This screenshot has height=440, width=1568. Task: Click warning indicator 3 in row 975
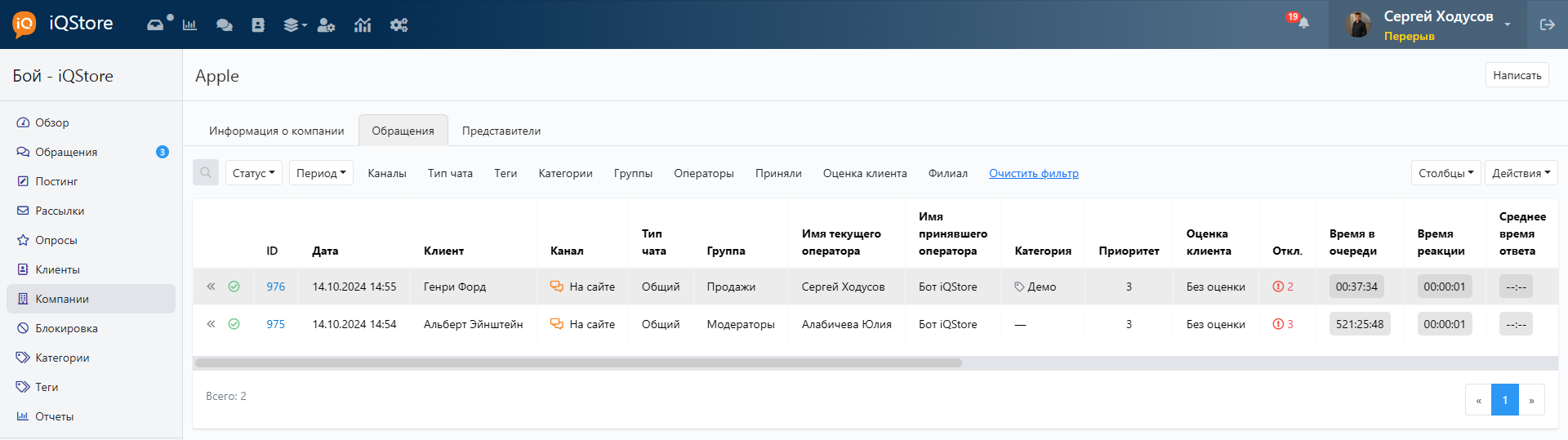pos(1283,324)
